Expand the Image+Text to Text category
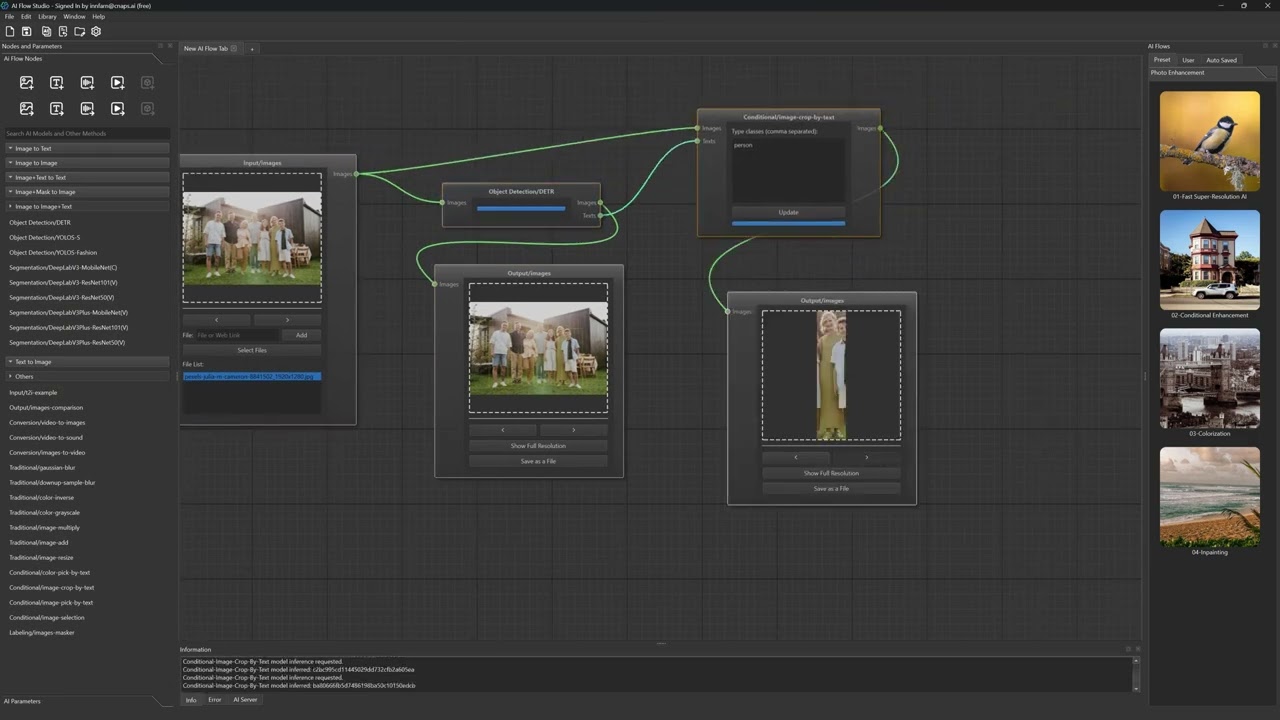Viewport: 1280px width, 720px height. tap(87, 177)
